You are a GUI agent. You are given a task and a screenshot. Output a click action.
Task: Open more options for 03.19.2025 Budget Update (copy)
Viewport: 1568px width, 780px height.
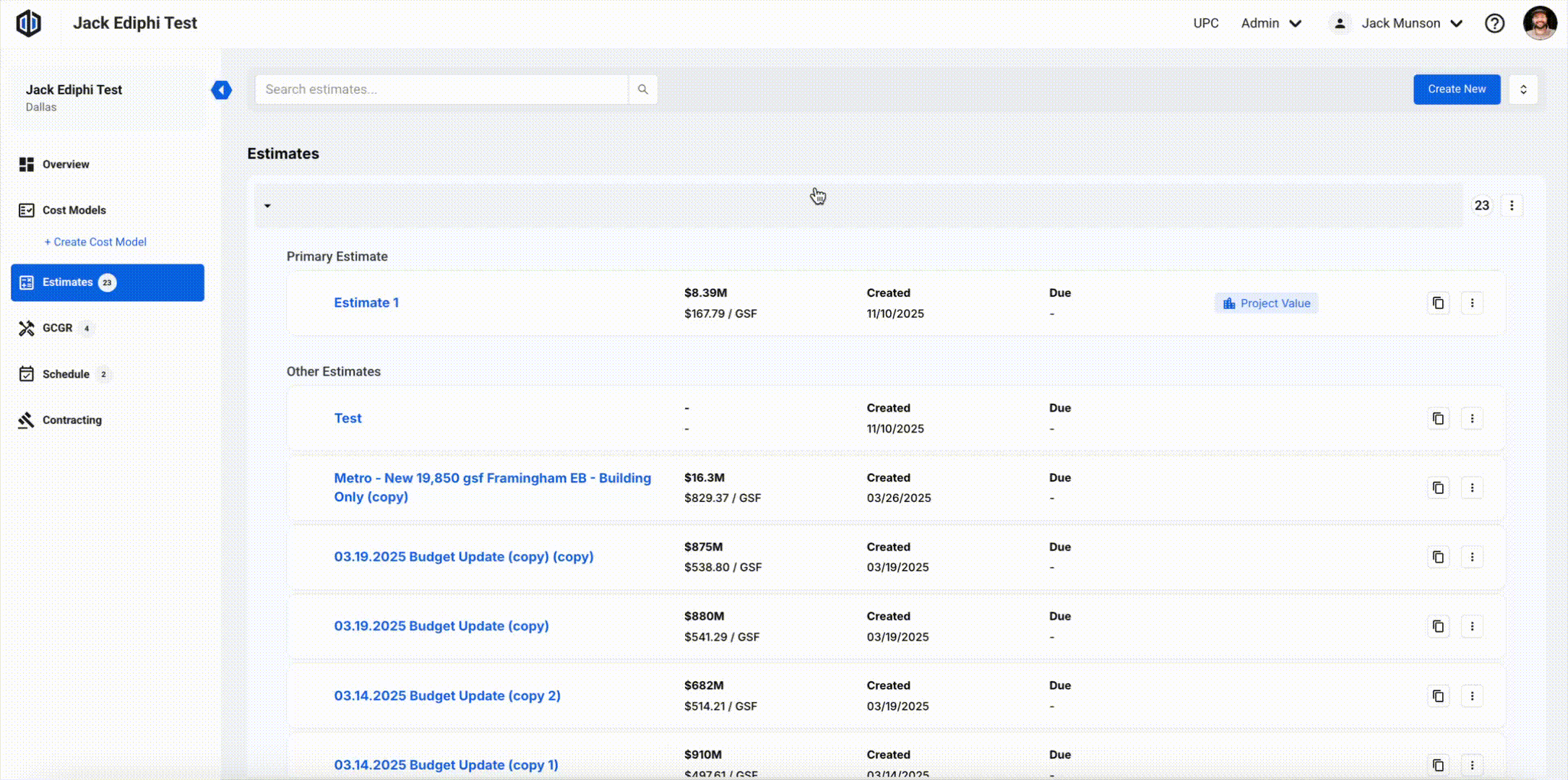tap(1472, 626)
